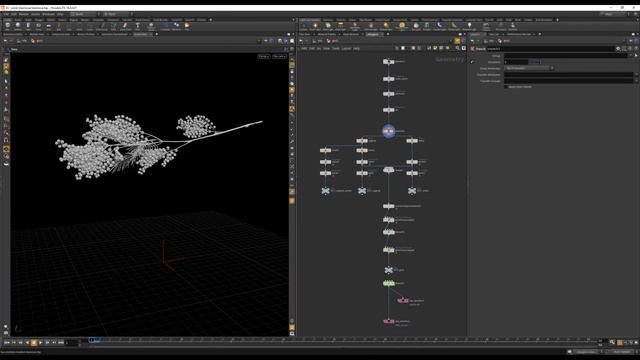Screen dimensions: 640x360
Task: Play the timeline forward
Action: (40, 342)
